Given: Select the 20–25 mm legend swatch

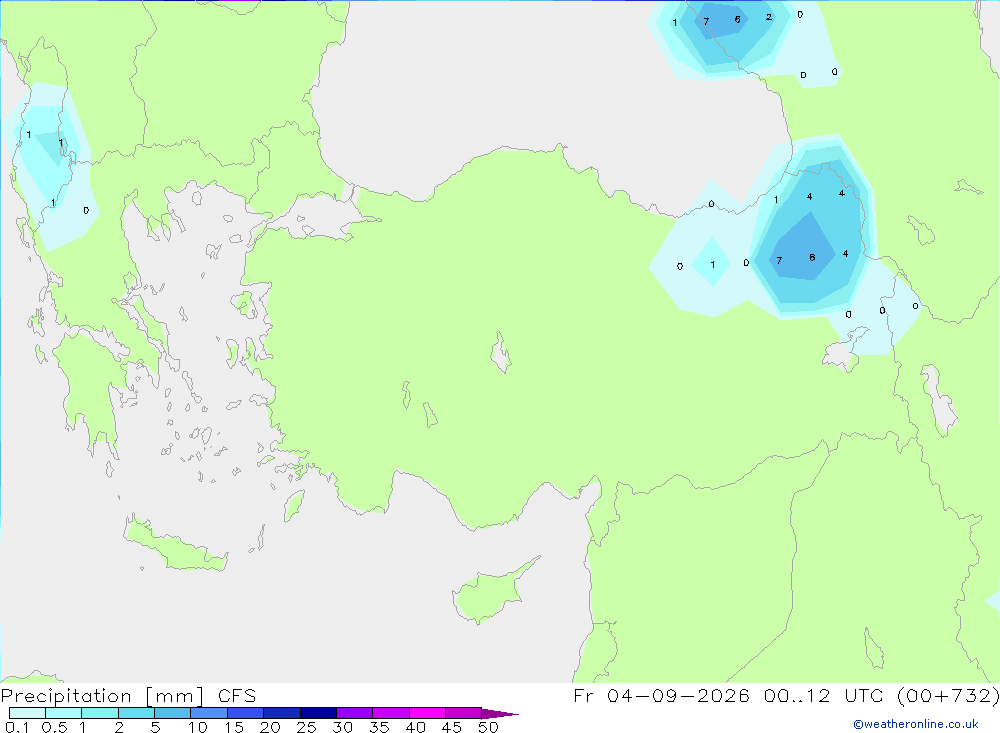Looking at the screenshot, I should 282,713.
